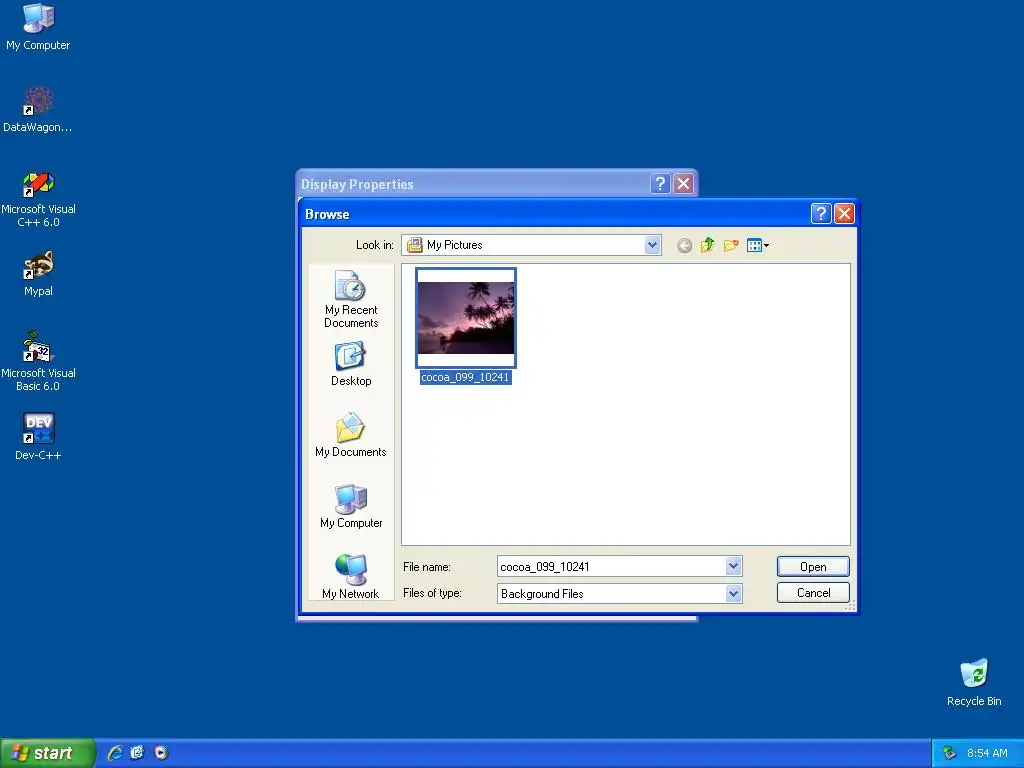Screen dimensions: 1024x768
Task: Open My Network in places bar
Action: click(351, 576)
